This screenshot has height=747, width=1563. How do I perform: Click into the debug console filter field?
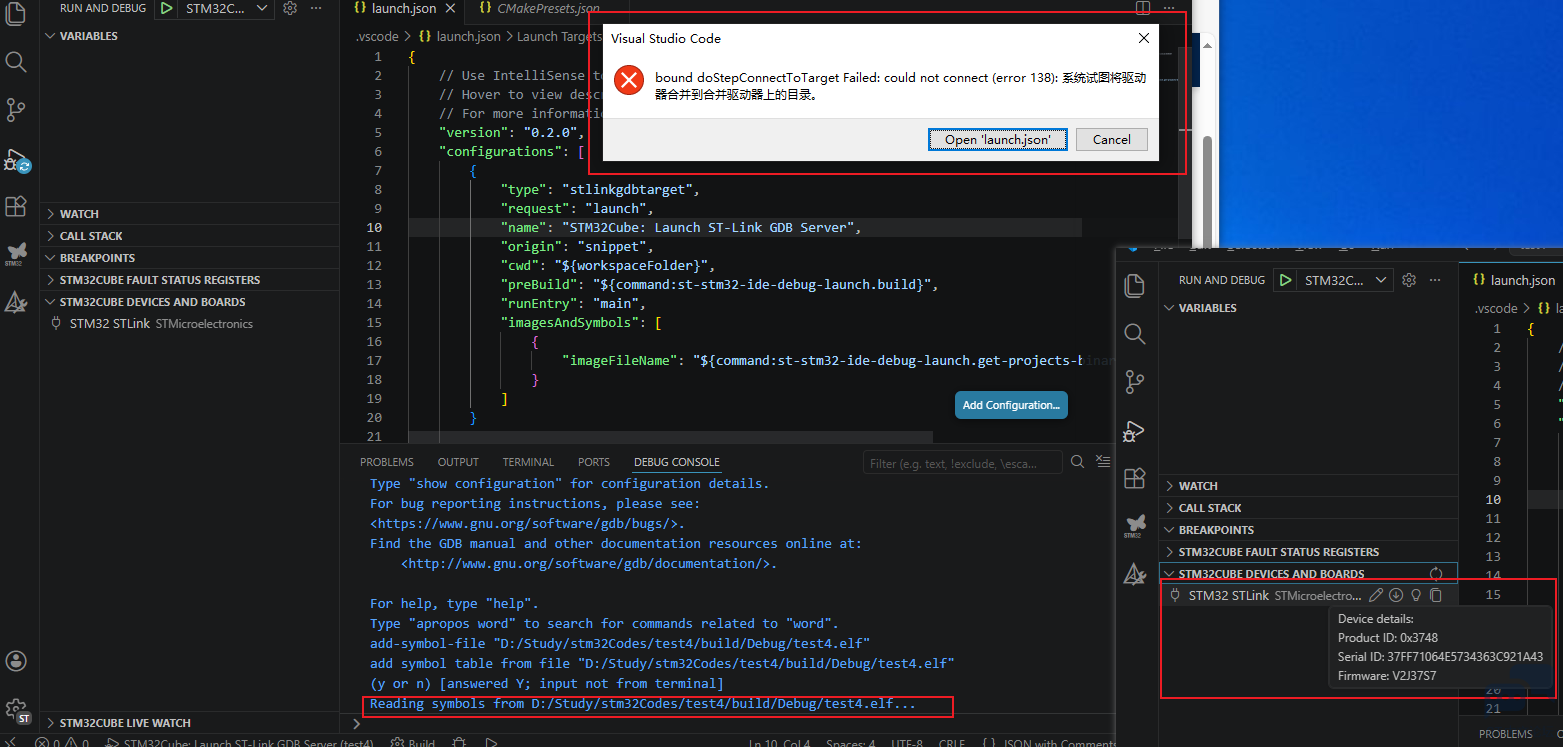pos(960,463)
